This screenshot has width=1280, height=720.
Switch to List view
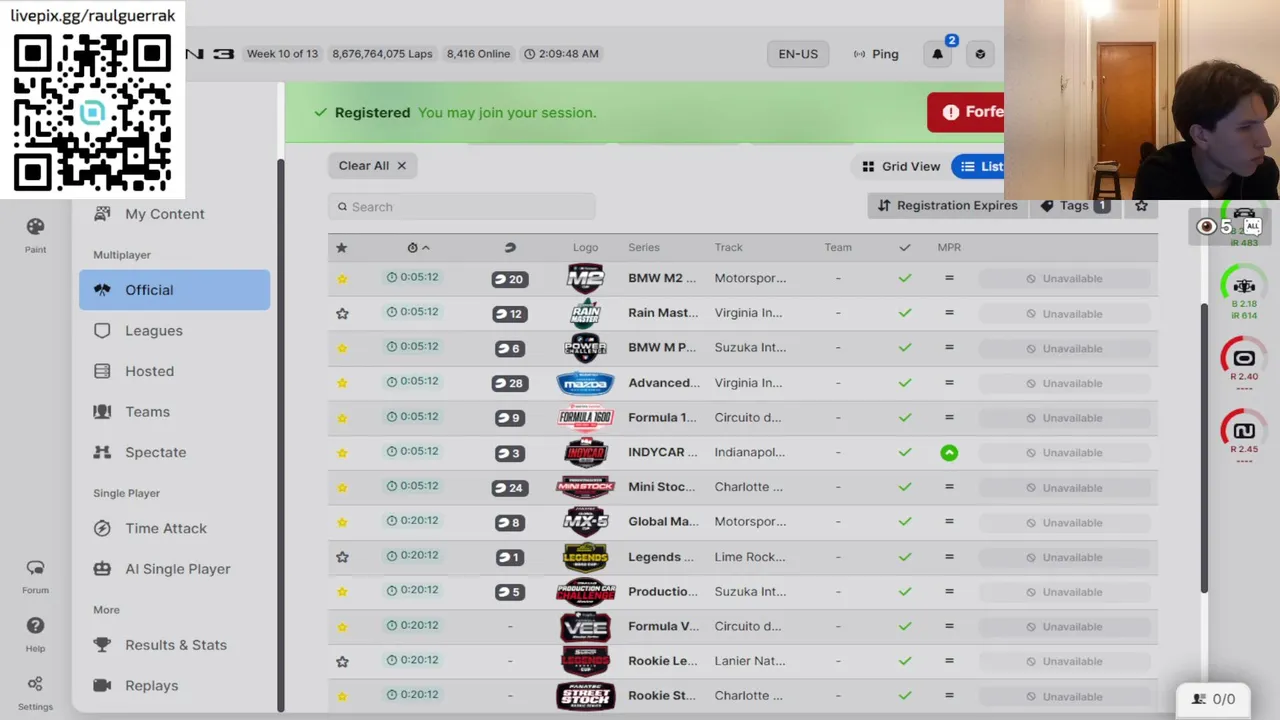(979, 167)
